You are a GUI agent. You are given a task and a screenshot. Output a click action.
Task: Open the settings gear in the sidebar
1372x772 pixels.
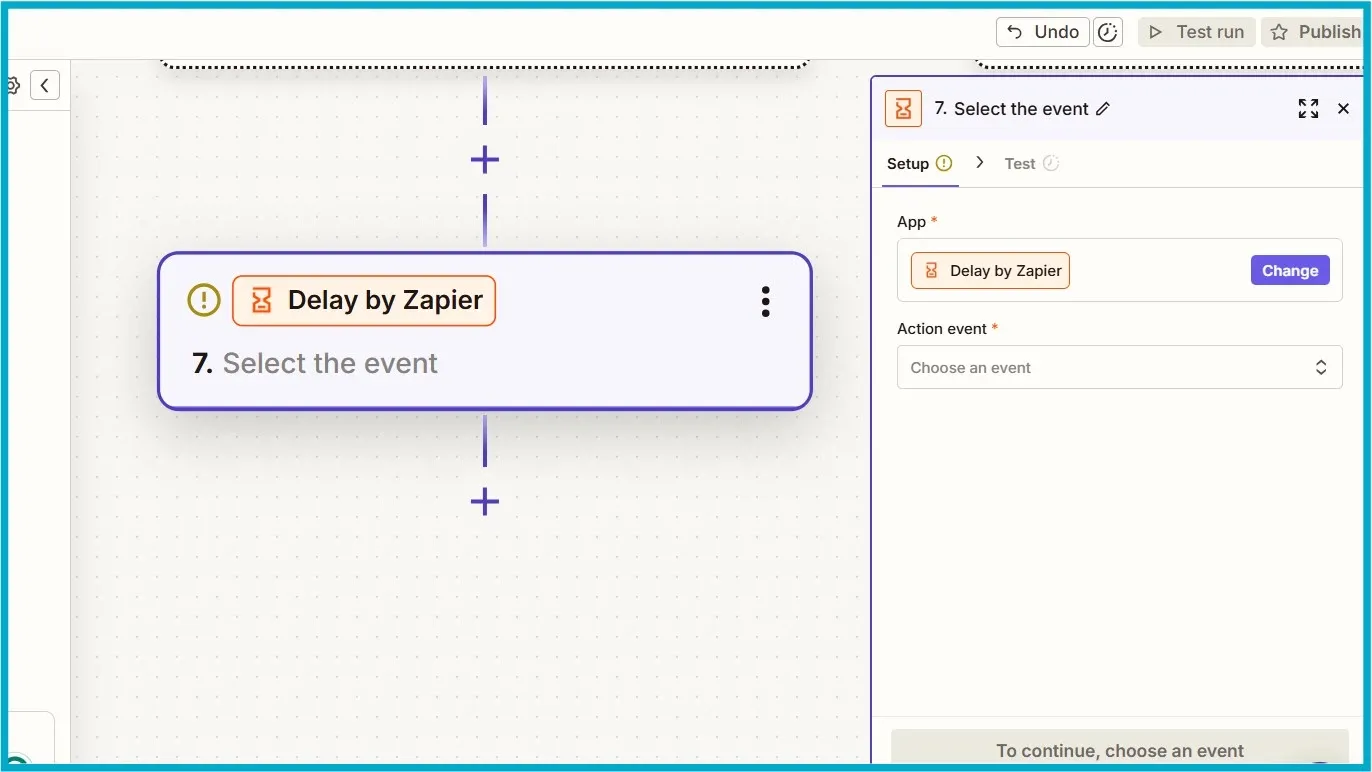13,84
